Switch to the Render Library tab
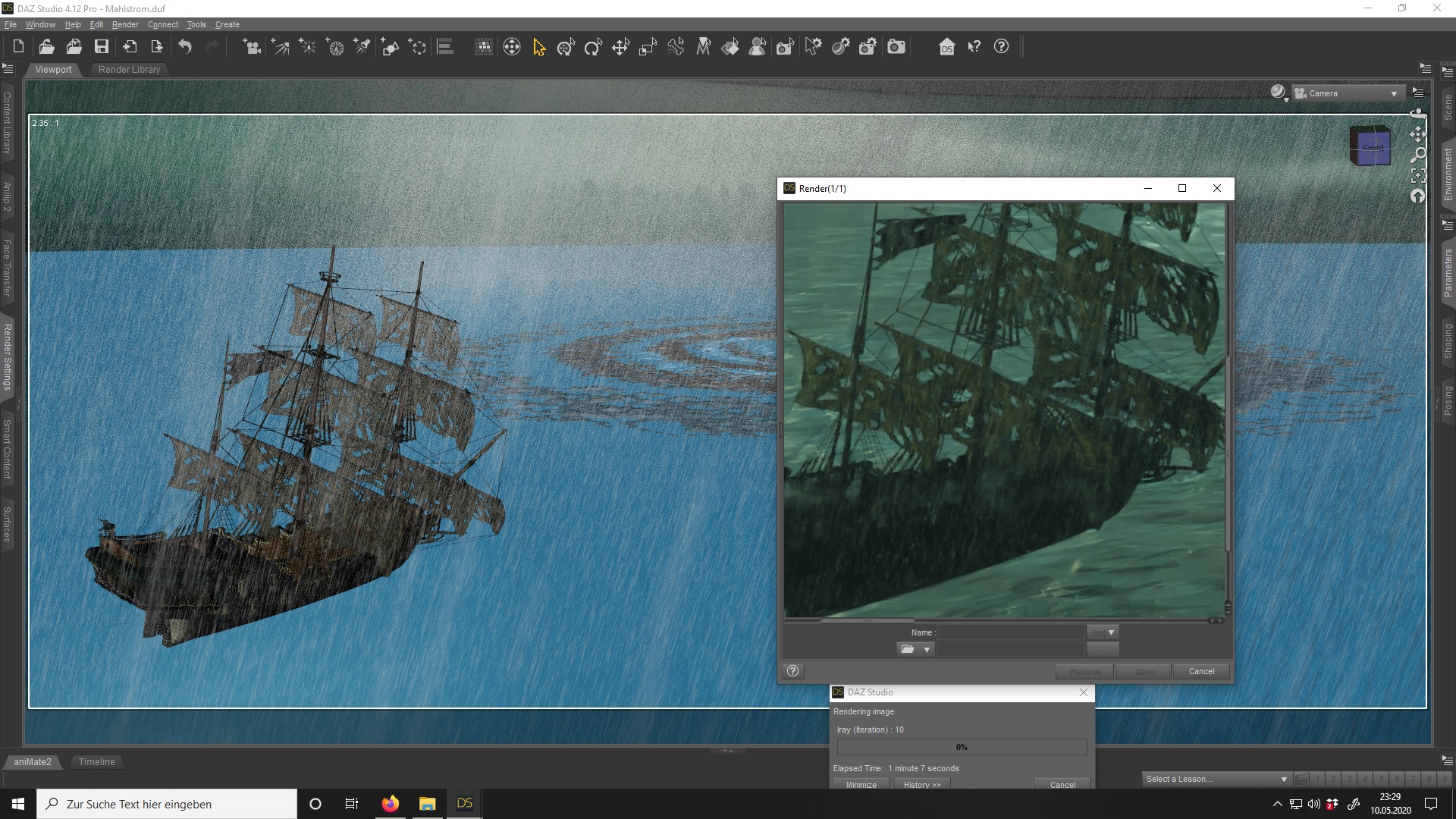 click(129, 69)
